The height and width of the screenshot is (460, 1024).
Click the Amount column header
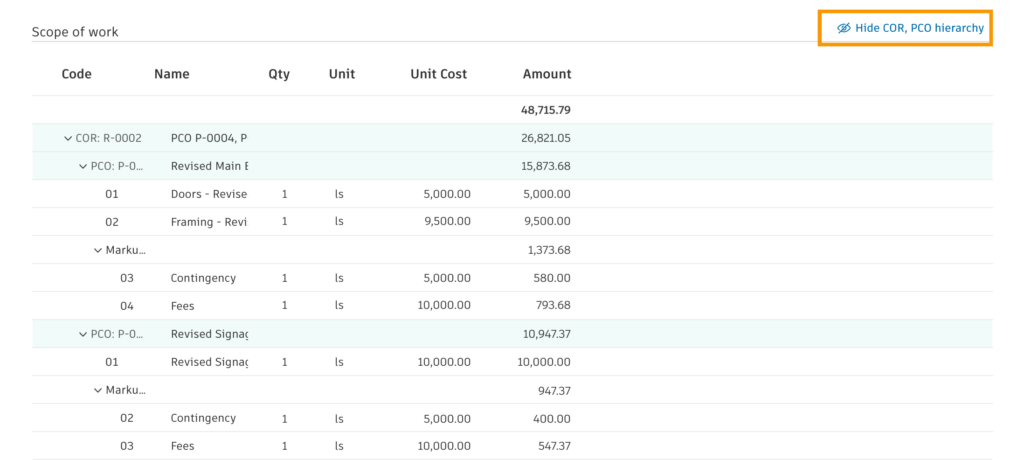547,74
